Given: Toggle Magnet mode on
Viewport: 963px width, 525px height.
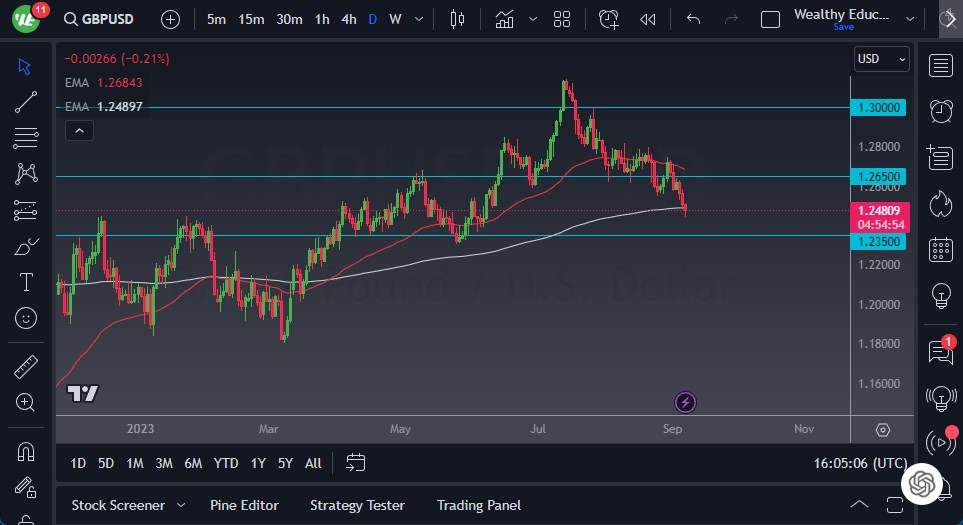Looking at the screenshot, I should pos(26,451).
